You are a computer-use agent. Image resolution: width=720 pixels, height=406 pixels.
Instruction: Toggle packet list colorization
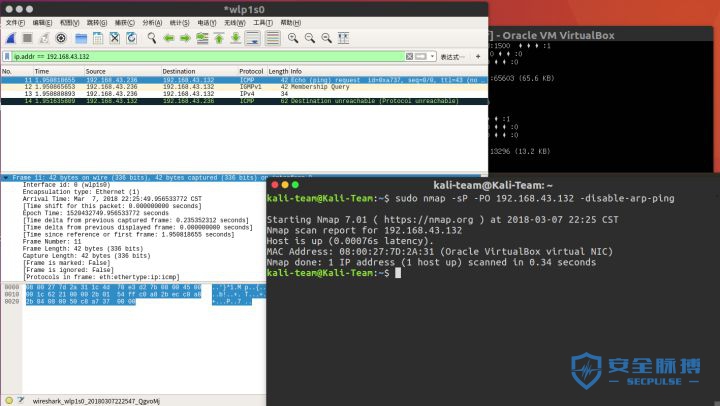[x=272, y=38]
